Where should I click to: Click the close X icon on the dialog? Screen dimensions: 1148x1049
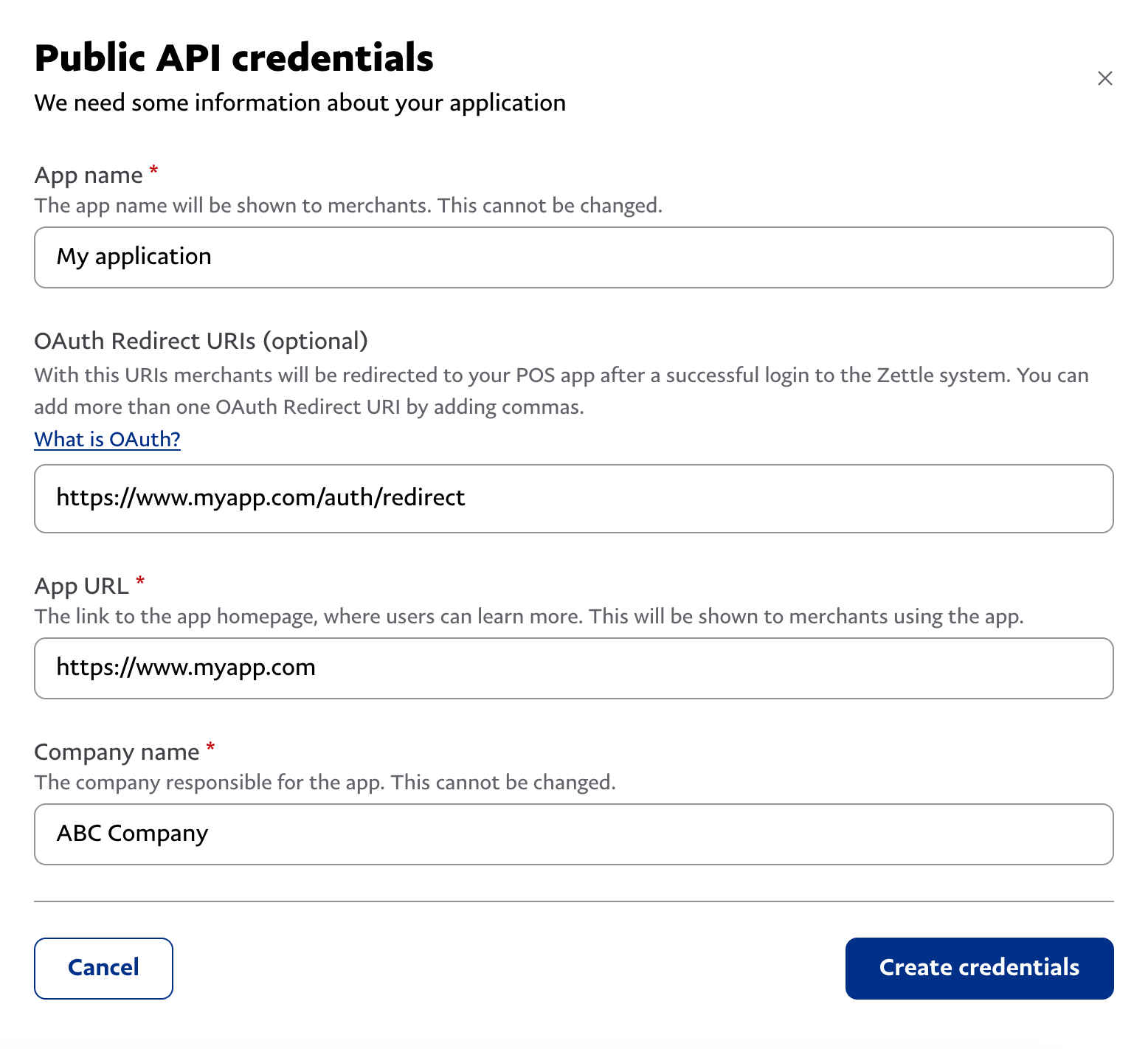1104,78
